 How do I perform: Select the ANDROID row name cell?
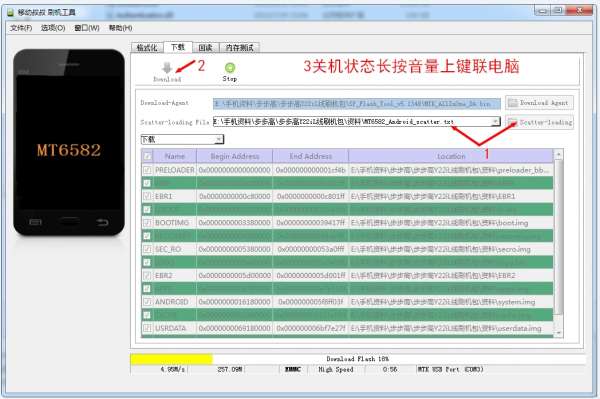[174, 302]
